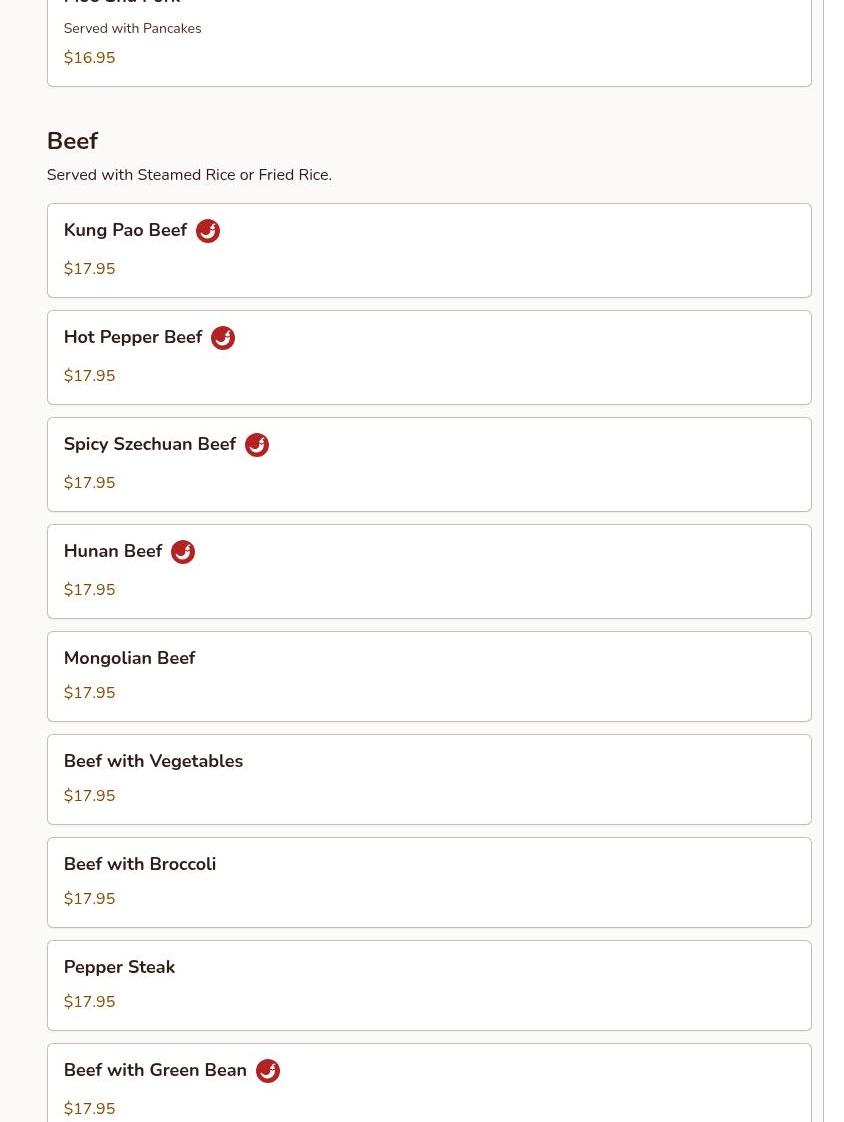
Task: Click spicy indicator beside Hunan Beef
Action: click(182, 552)
